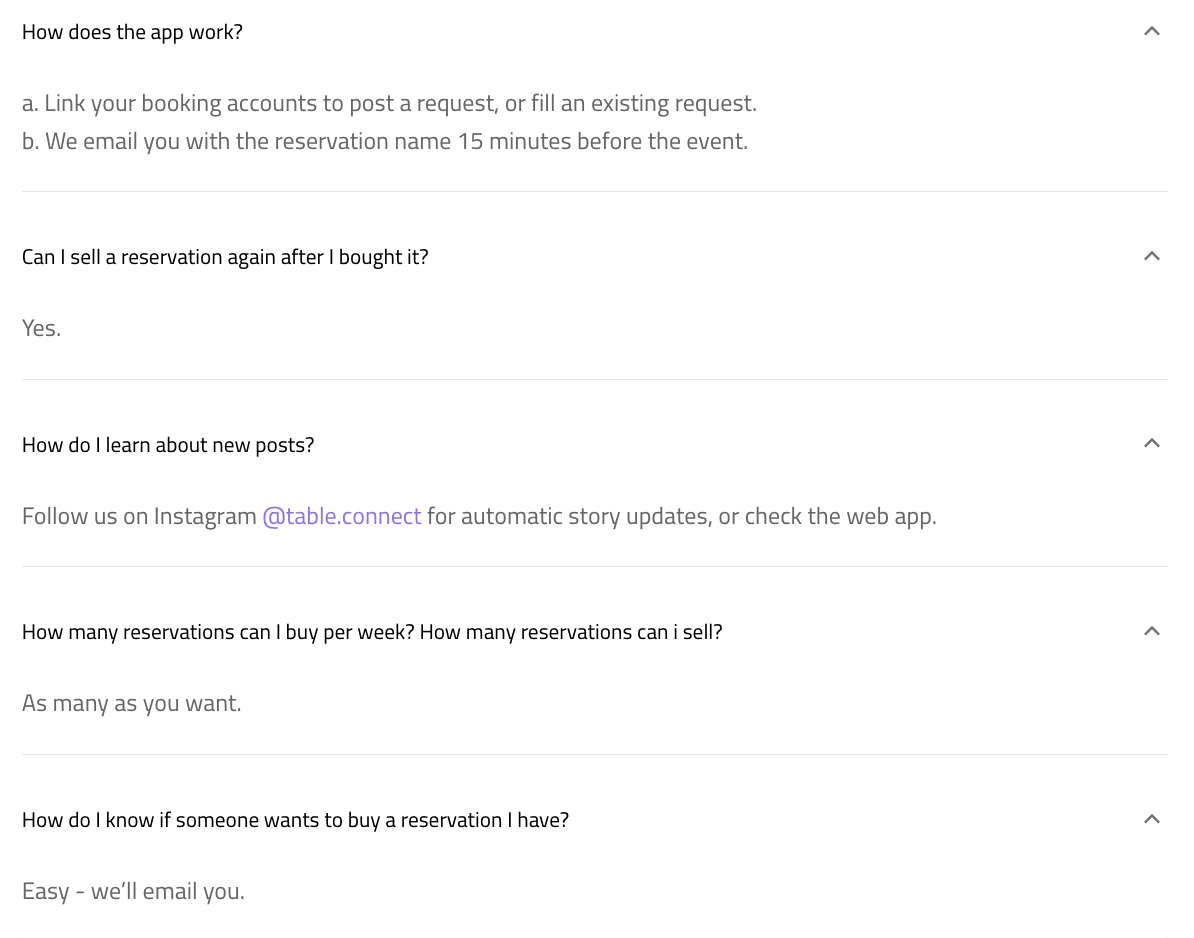Screen dimensions: 1194x938
Task: Click the "Yes." answer text
Action: (41, 328)
